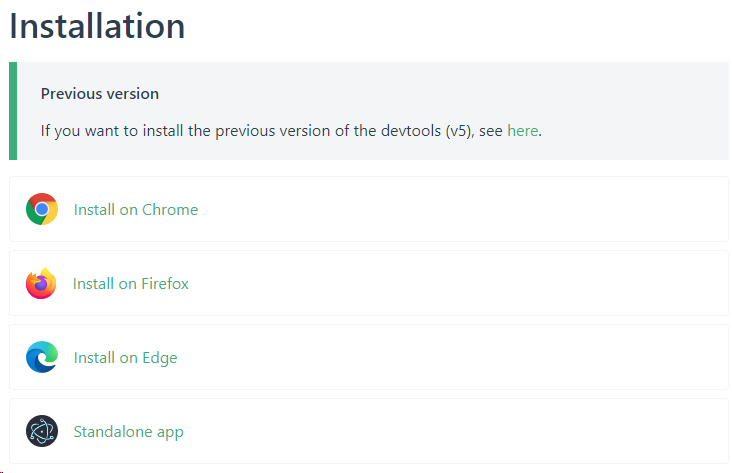Follow the 'here' link for devtools v5
Viewport: 732px width, 473px height.
click(x=522, y=130)
